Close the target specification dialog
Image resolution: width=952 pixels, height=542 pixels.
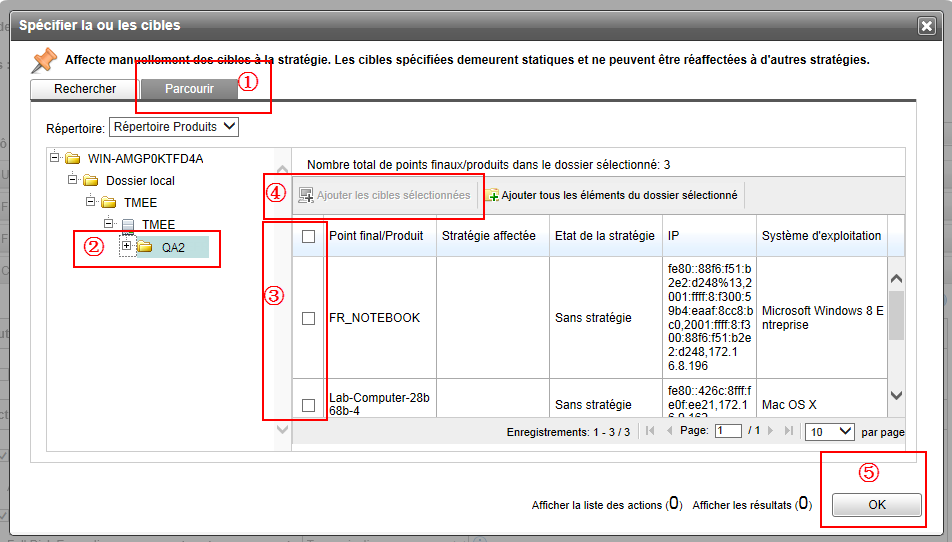[x=926, y=25]
